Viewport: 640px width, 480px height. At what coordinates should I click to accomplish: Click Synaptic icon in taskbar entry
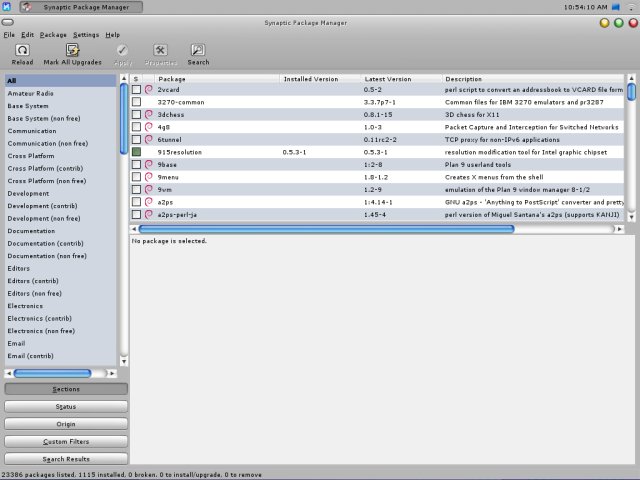[x=27, y=7]
